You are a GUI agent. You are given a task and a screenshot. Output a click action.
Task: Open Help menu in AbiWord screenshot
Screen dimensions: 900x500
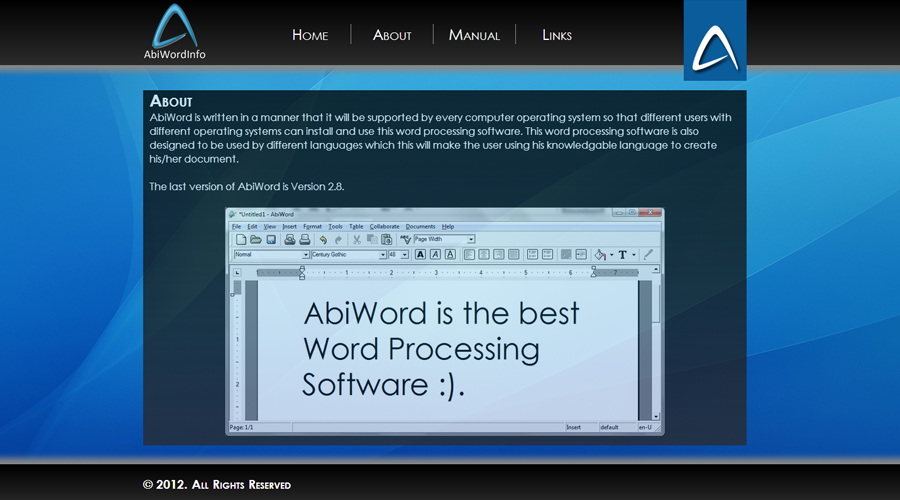pyautogui.click(x=448, y=227)
